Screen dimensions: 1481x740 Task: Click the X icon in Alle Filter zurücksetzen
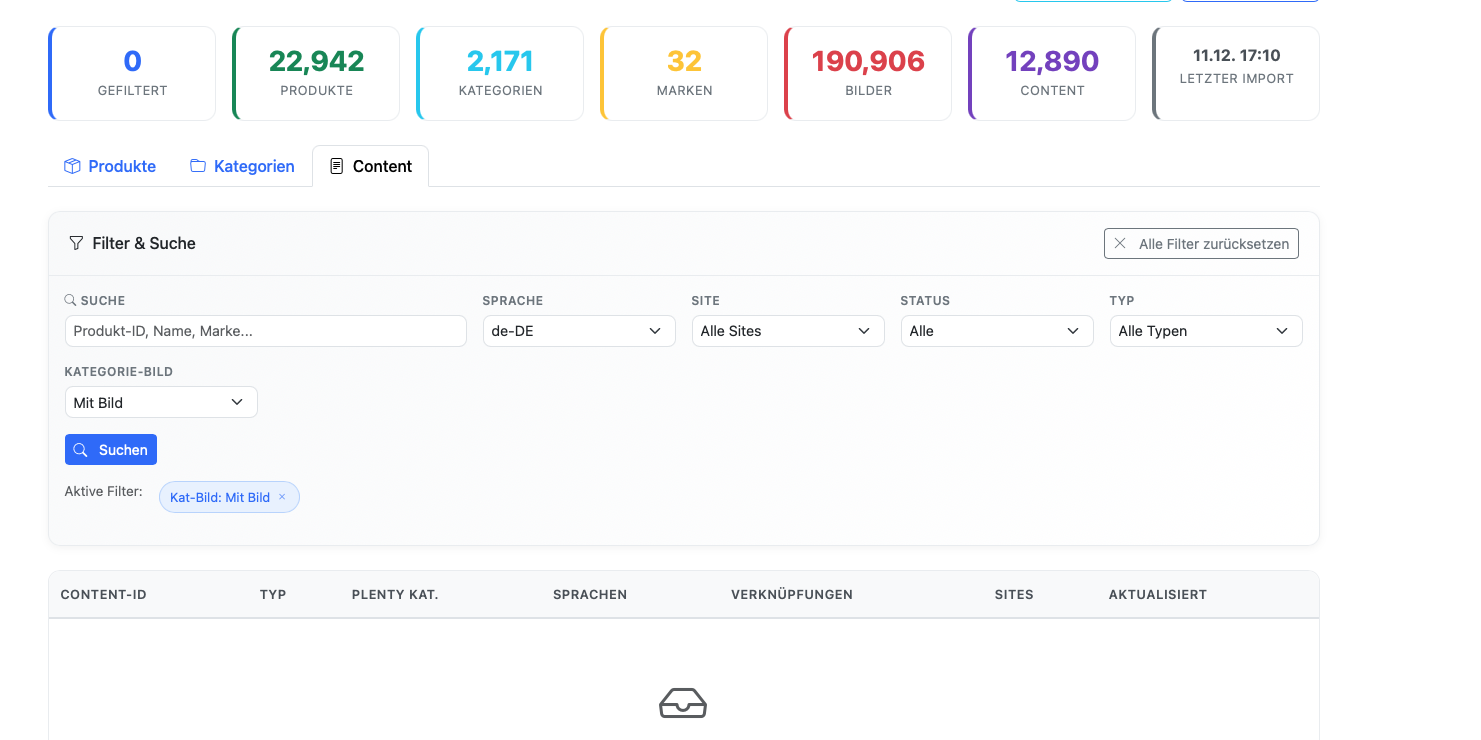pyautogui.click(x=1120, y=244)
